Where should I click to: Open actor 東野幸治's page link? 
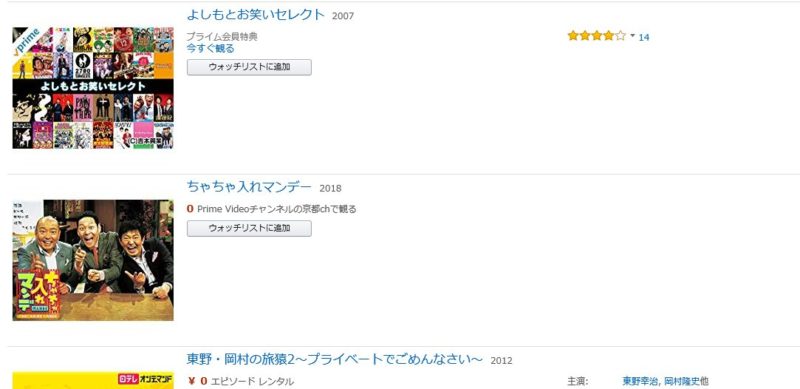coord(640,381)
